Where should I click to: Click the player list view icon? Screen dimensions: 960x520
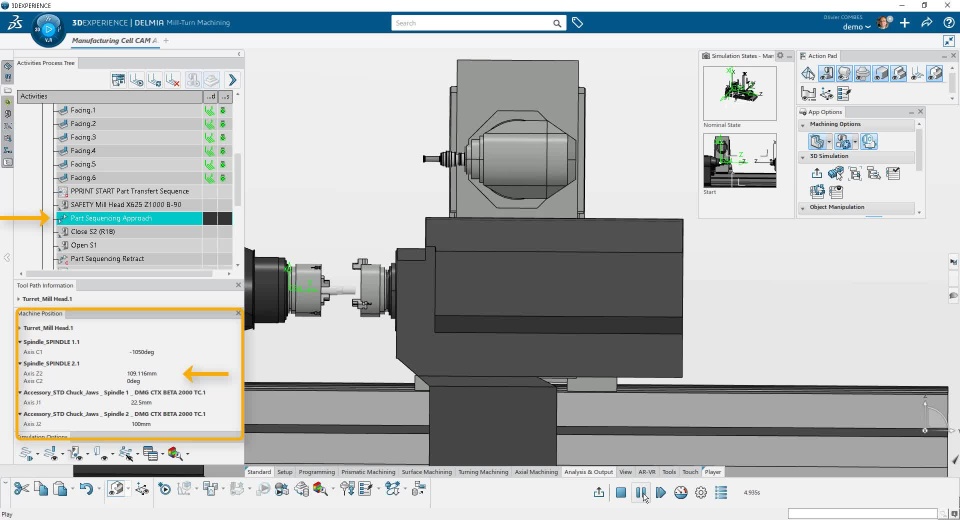coord(721,492)
